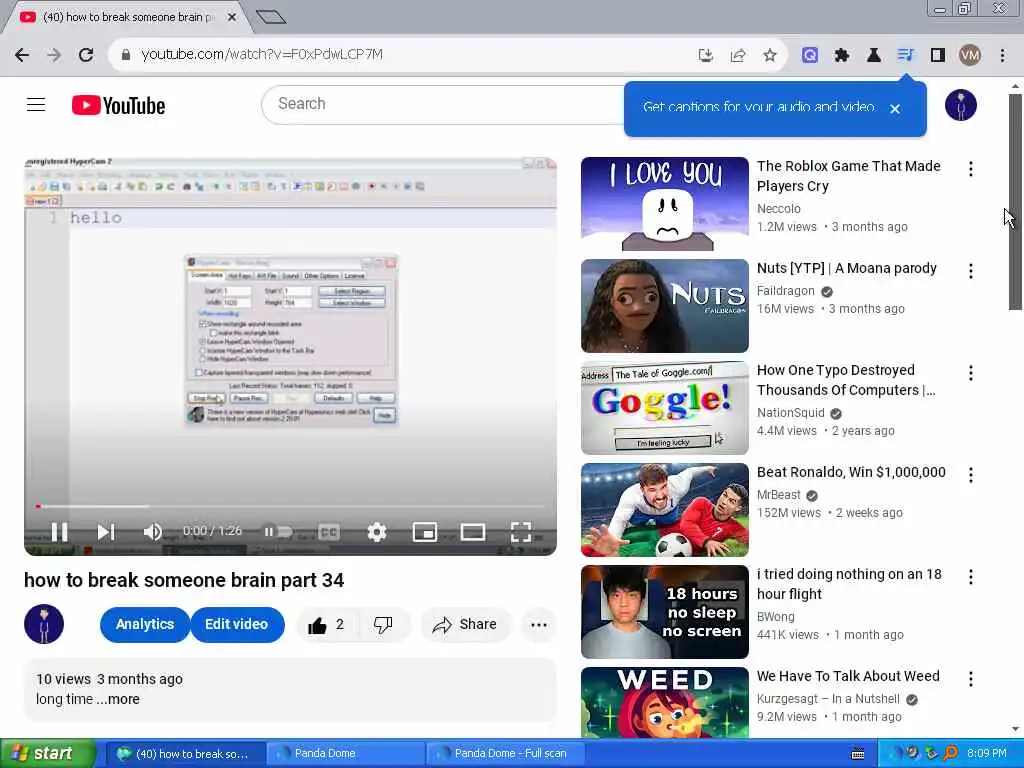The width and height of the screenshot is (1024, 768).
Task: Like the video with thumbs up
Action: point(327,625)
